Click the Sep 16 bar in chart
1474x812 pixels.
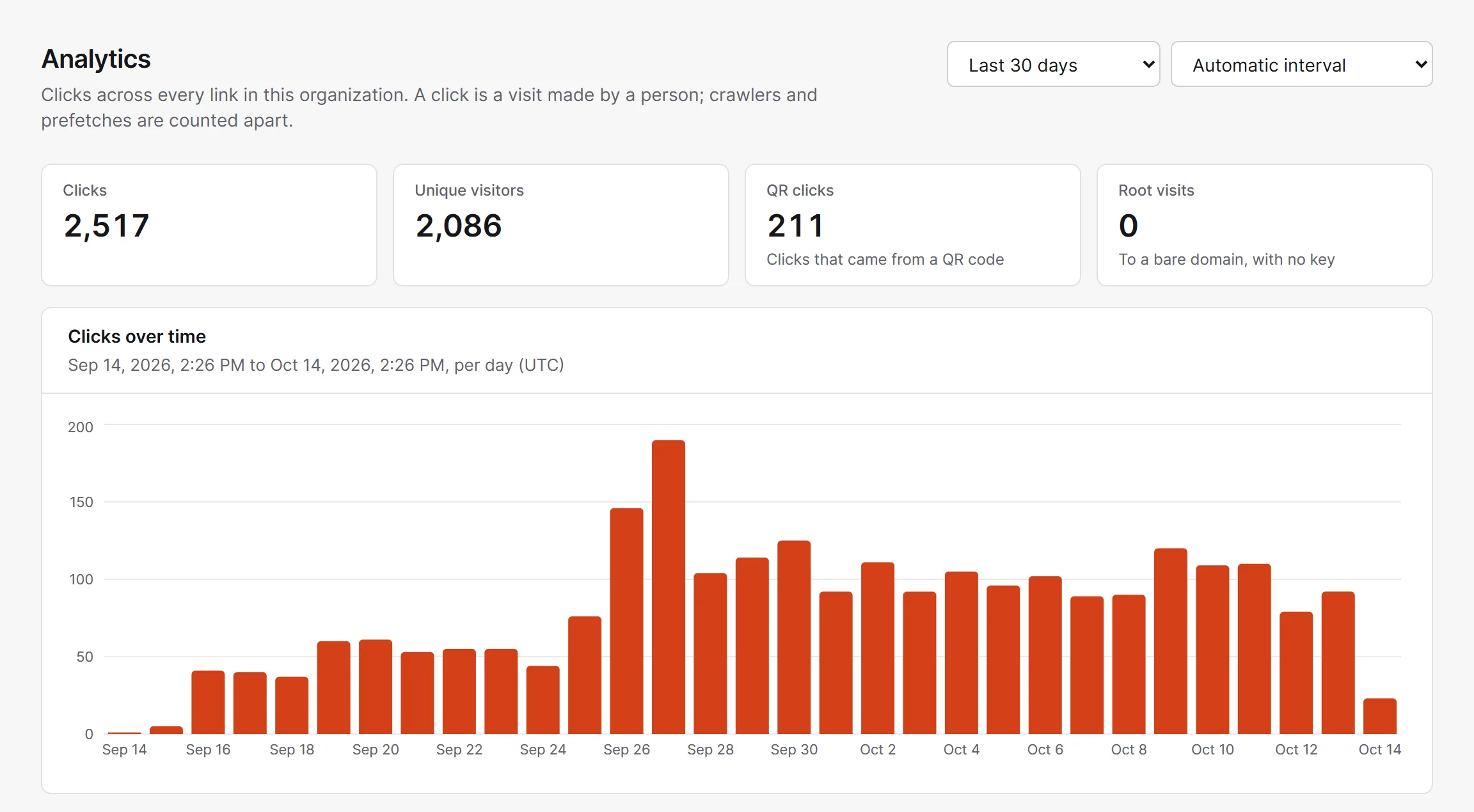tap(208, 702)
